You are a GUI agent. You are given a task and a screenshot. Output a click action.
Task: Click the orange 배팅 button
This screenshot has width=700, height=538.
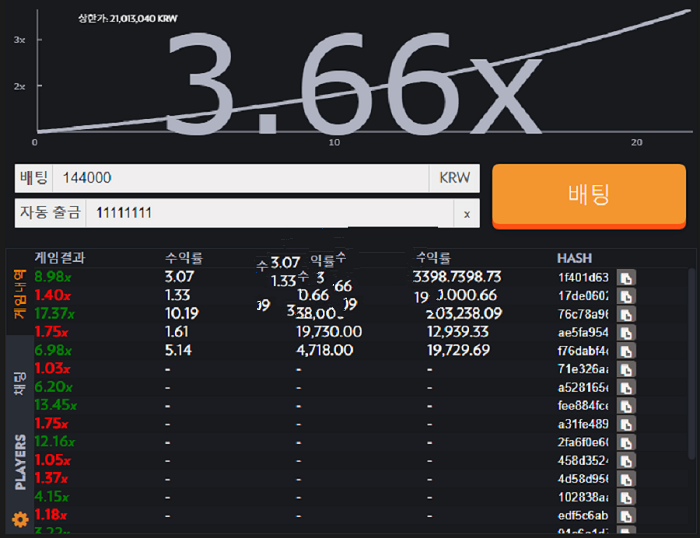pyautogui.click(x=589, y=196)
